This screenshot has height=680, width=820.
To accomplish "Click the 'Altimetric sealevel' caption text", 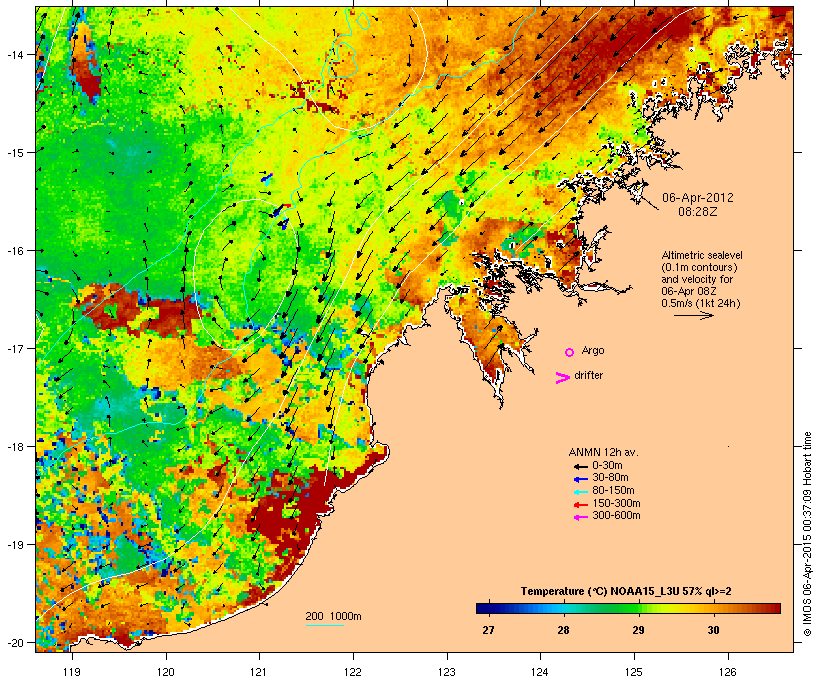I will (702, 255).
